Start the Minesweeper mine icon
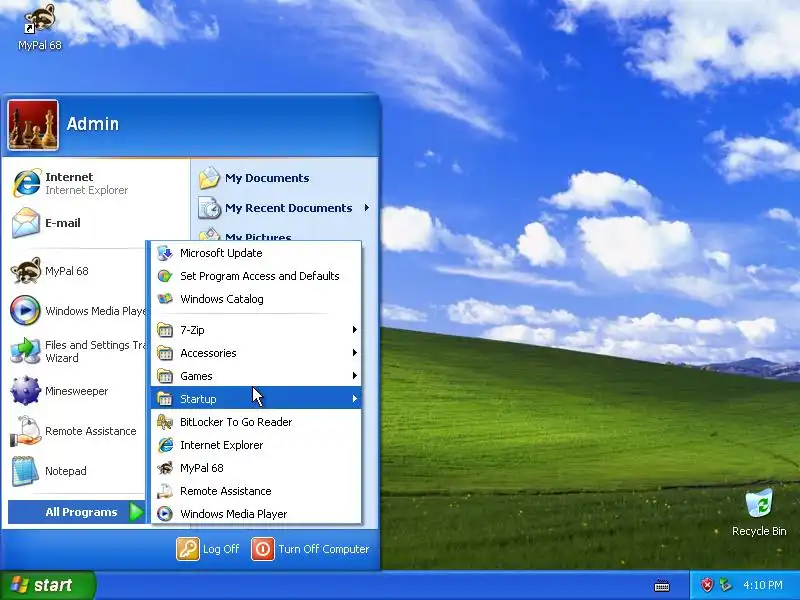This screenshot has width=800, height=600. point(26,391)
